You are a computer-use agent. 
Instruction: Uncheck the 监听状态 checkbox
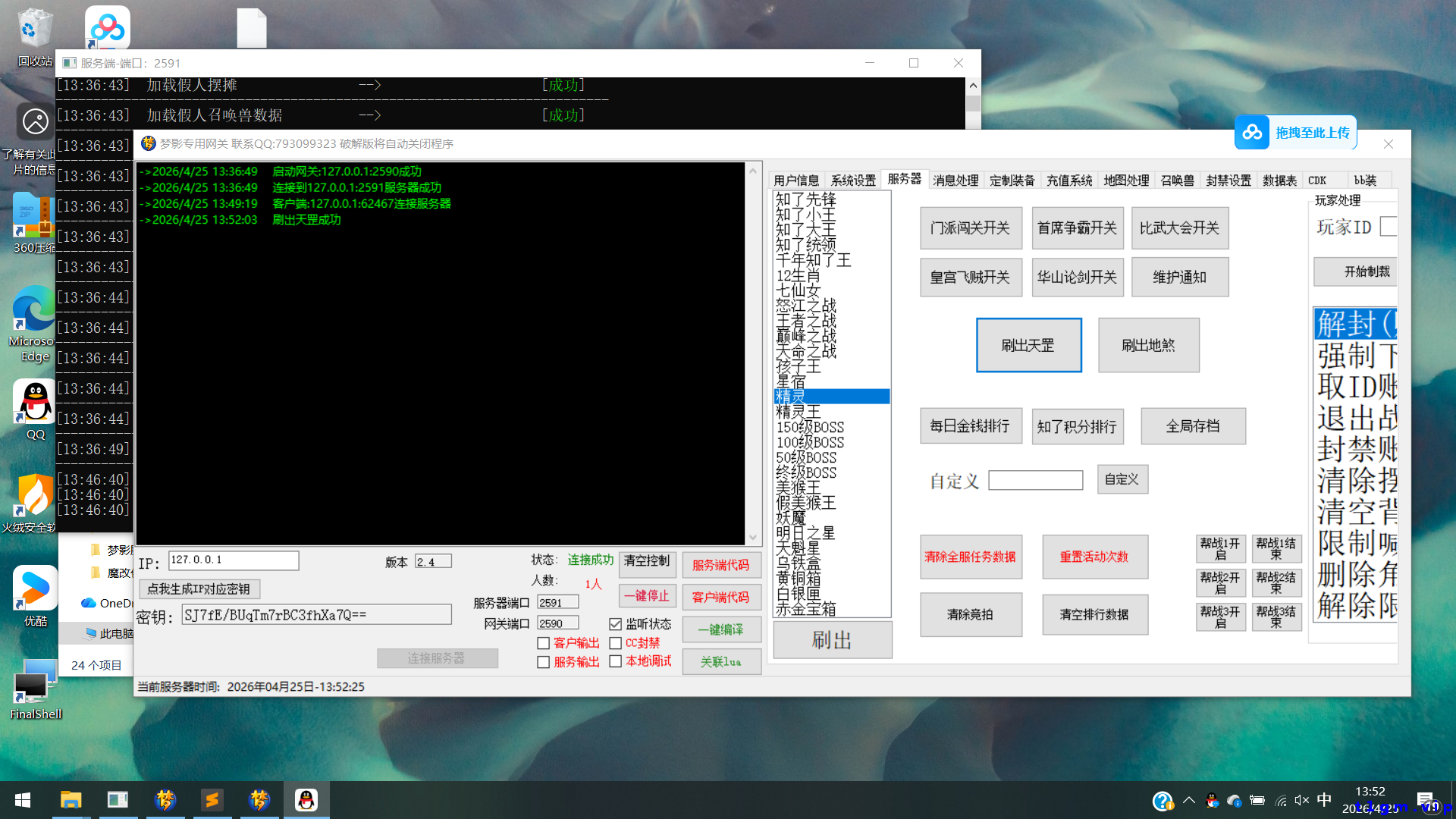coord(616,623)
